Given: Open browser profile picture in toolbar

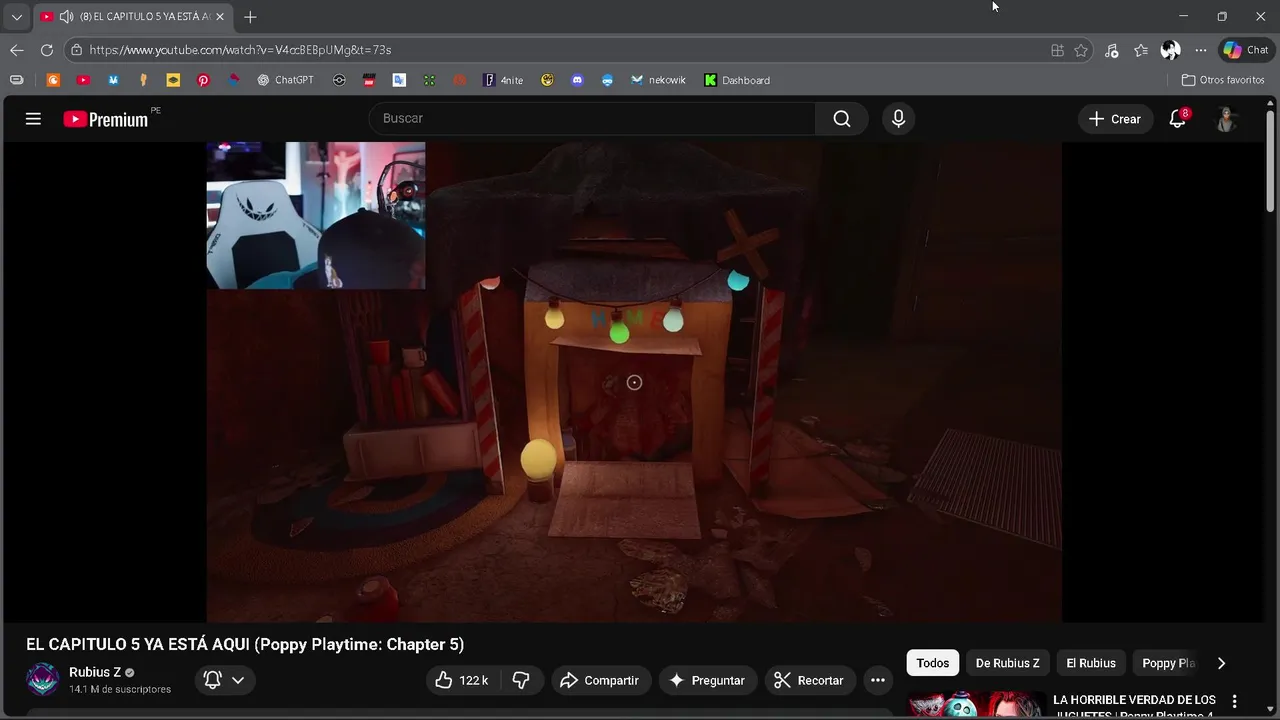Looking at the screenshot, I should click(1171, 50).
